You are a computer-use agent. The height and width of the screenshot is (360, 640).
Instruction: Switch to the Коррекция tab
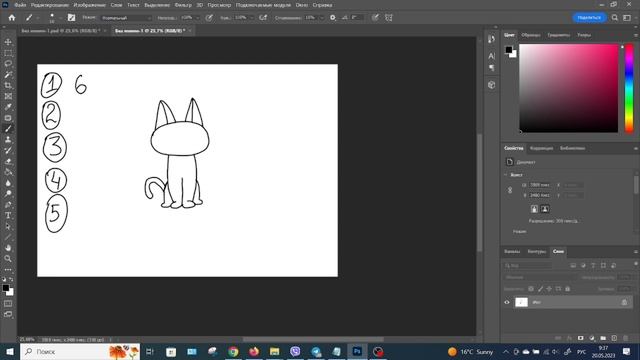pyautogui.click(x=541, y=148)
